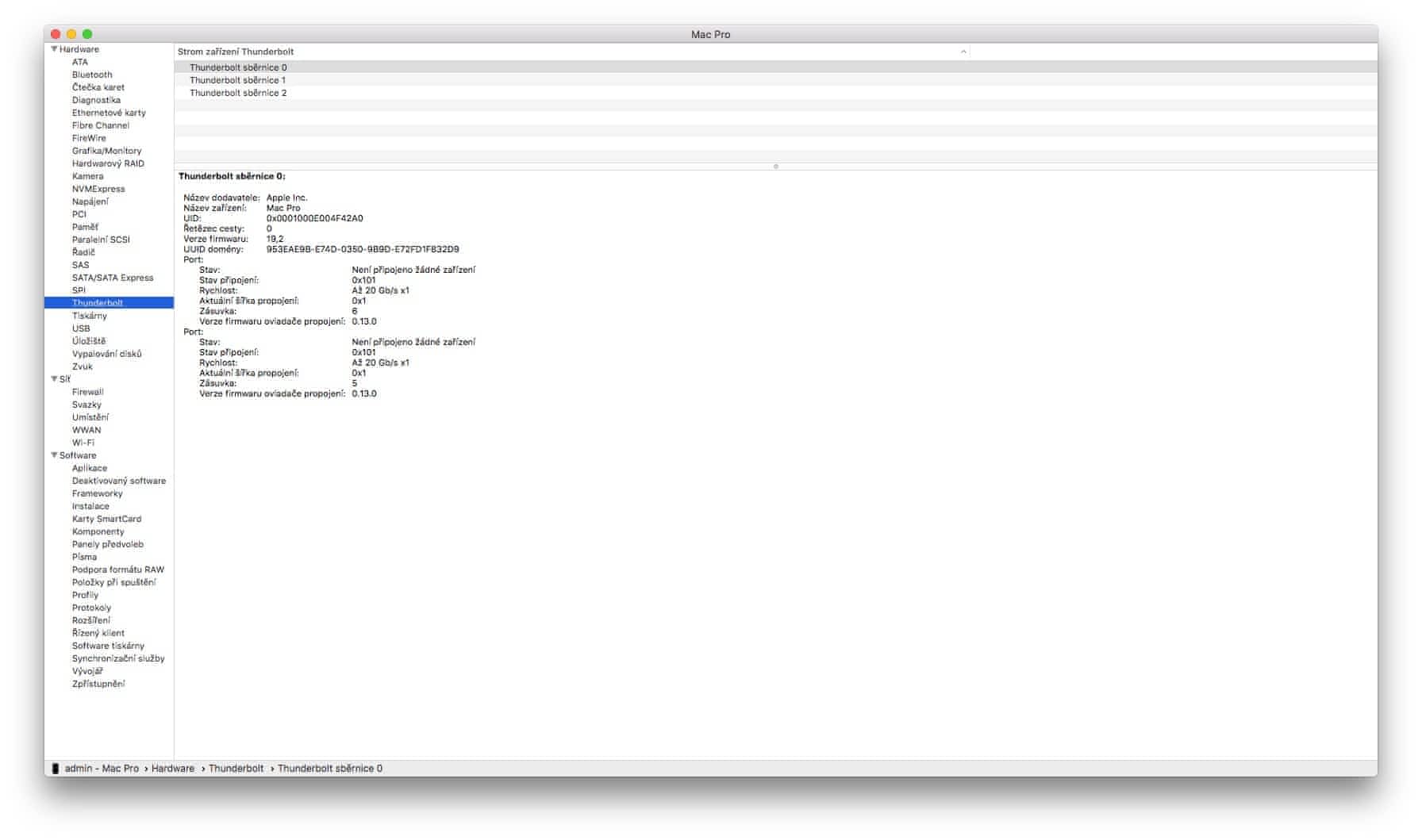Screen dimensions: 1422x840
Task: Select Thunderbolt sběrnice 2 row
Action: (775, 93)
